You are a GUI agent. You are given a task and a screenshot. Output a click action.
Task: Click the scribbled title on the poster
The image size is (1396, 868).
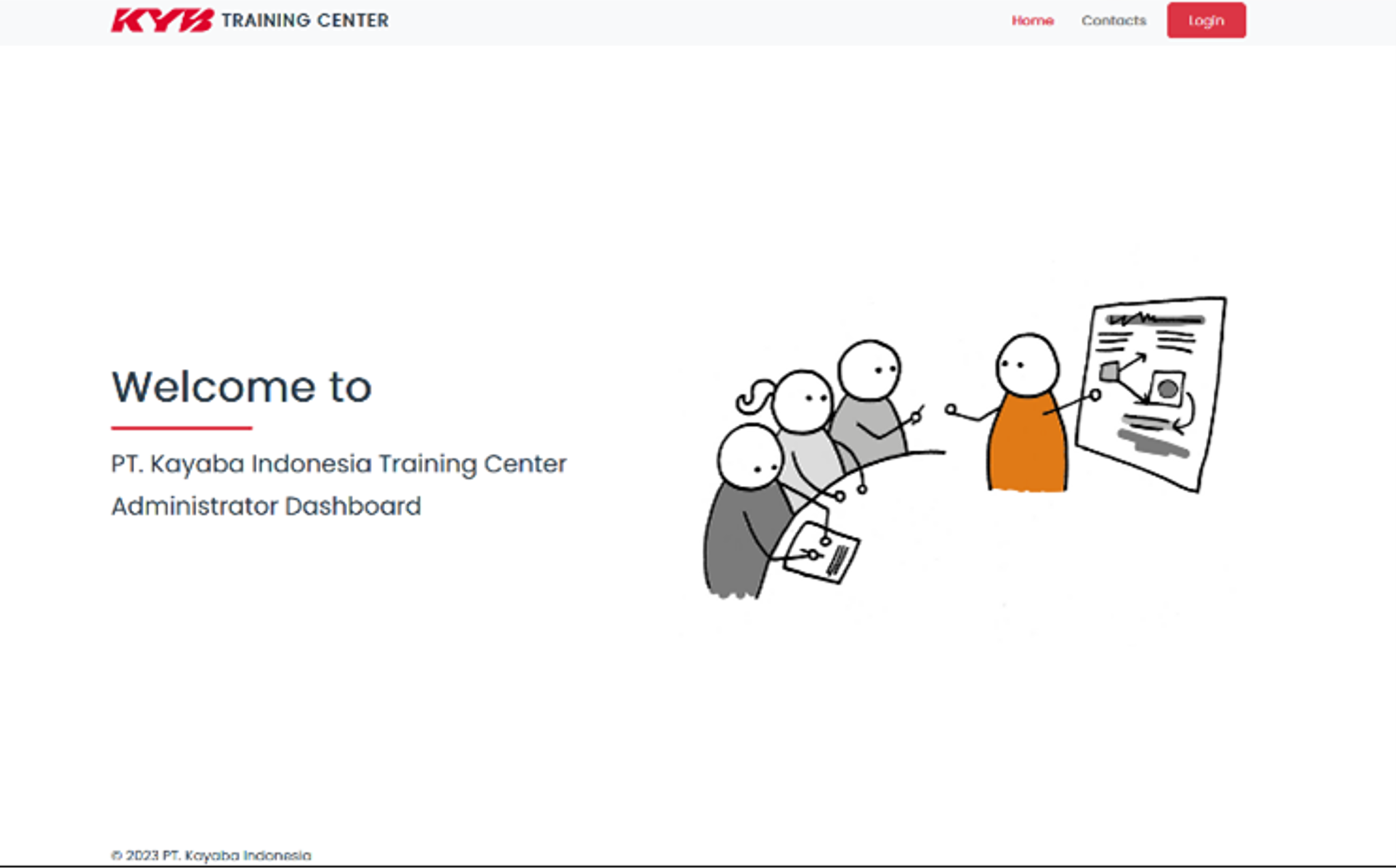point(1155,318)
